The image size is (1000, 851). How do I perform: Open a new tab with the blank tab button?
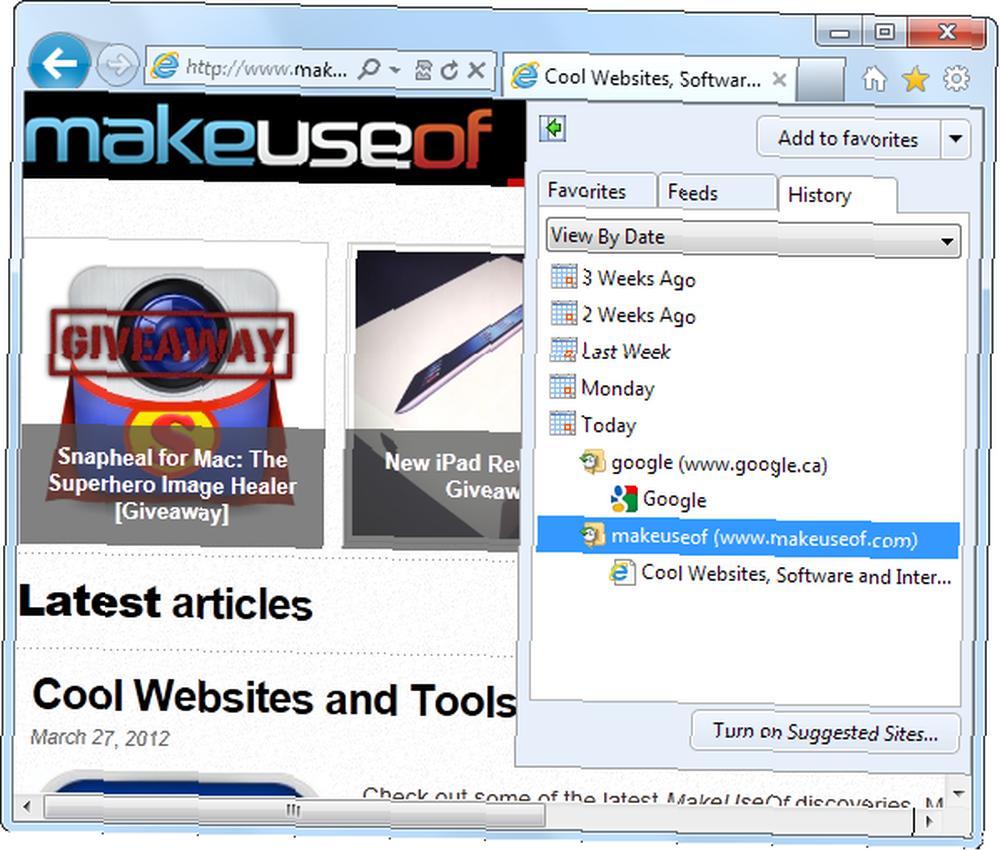[x=821, y=78]
